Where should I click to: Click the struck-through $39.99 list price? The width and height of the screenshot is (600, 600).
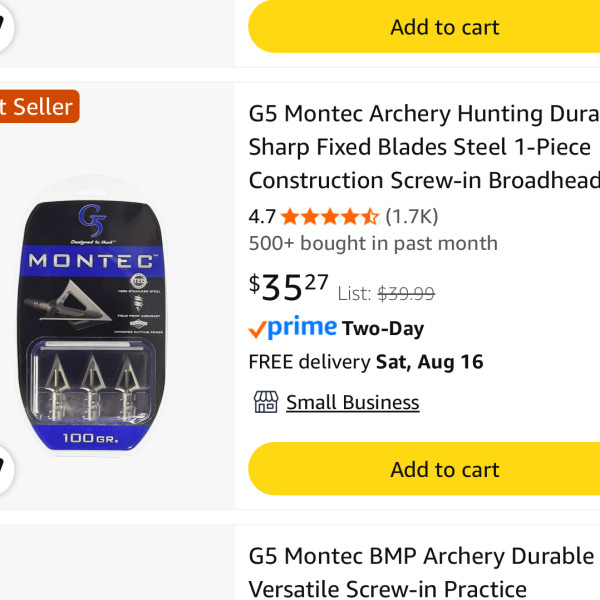(406, 294)
